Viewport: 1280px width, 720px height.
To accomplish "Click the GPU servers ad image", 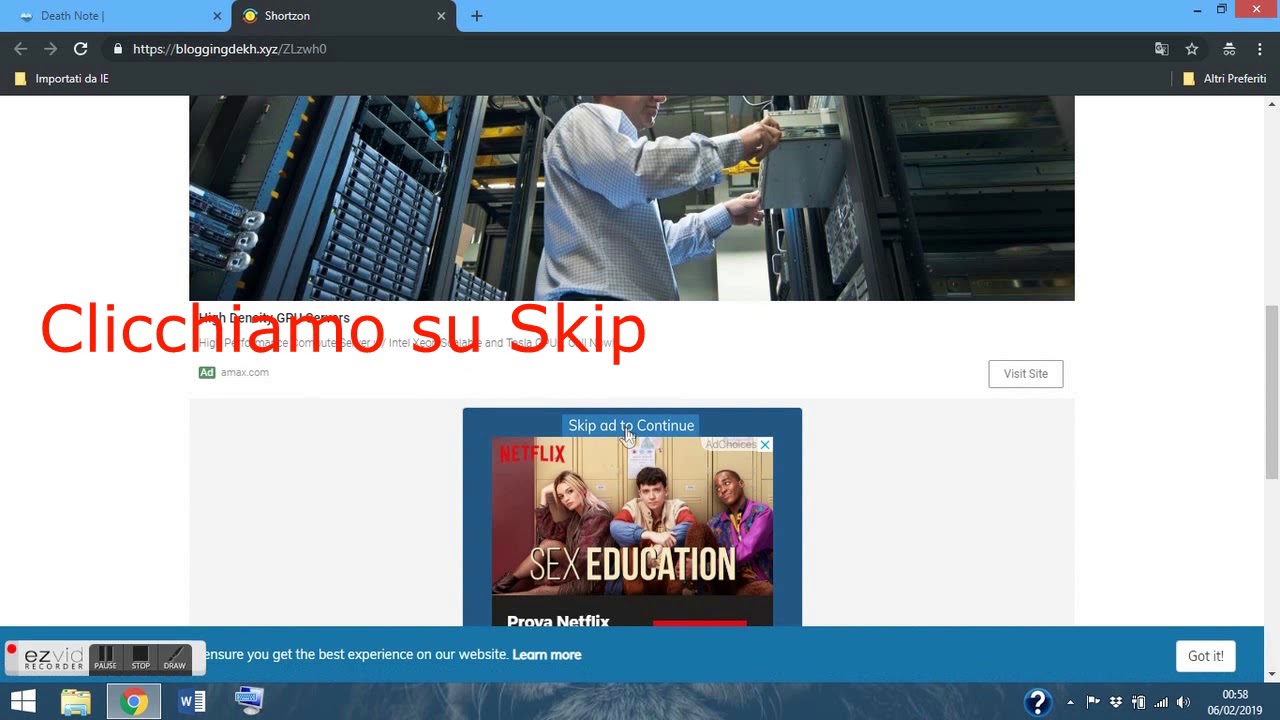I will click(x=632, y=198).
